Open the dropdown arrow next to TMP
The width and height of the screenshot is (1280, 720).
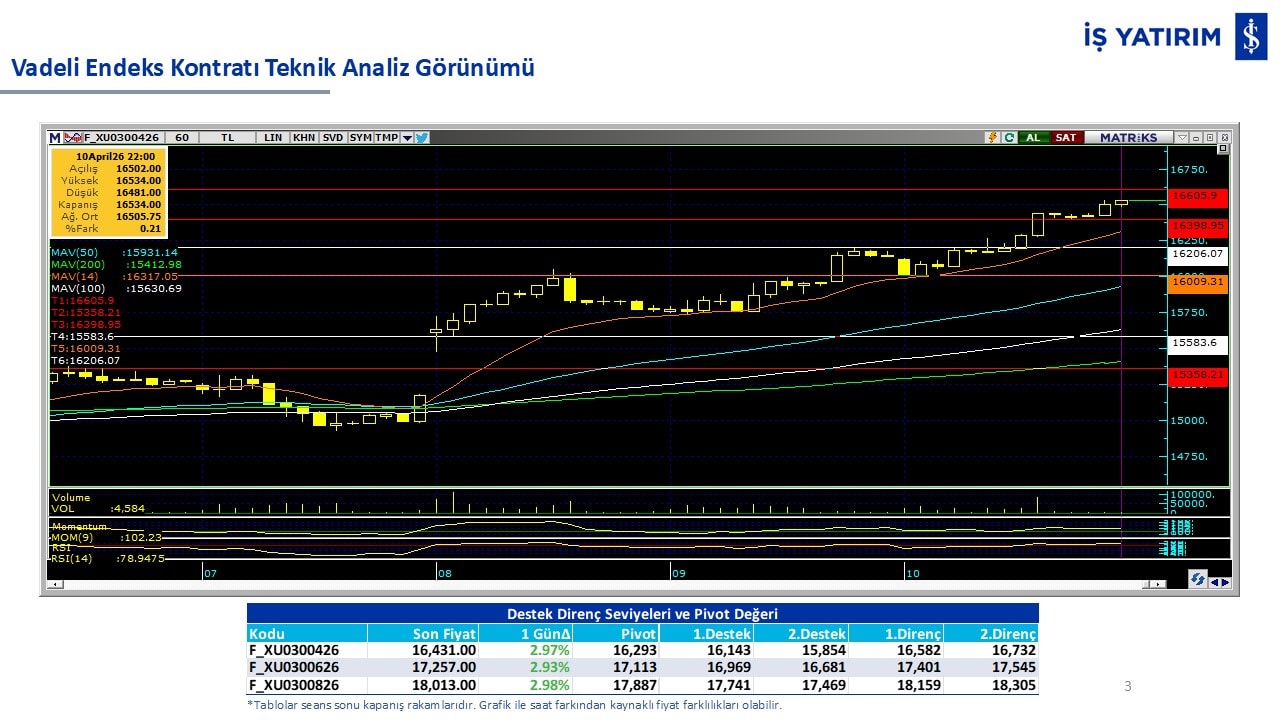point(407,138)
